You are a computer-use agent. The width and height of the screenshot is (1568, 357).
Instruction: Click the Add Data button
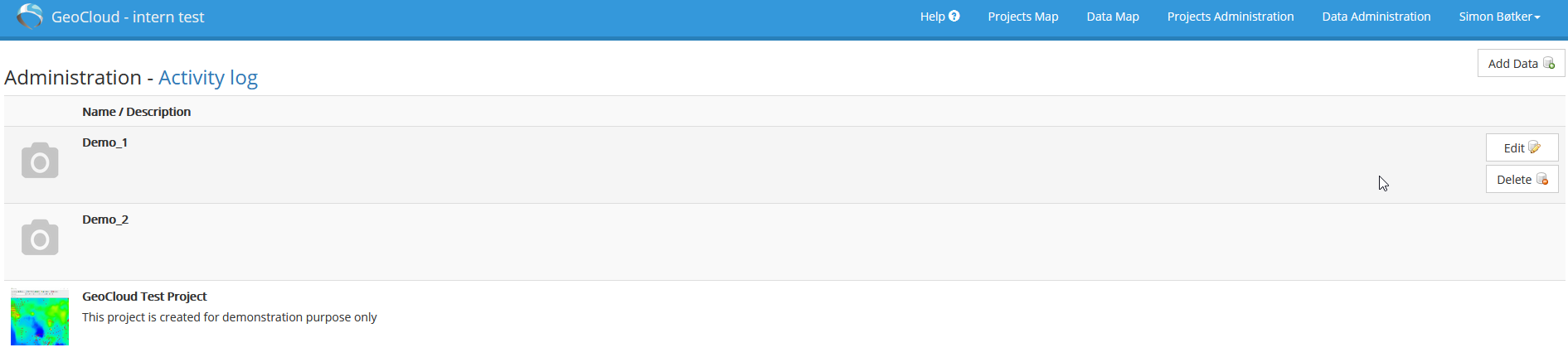click(1521, 63)
